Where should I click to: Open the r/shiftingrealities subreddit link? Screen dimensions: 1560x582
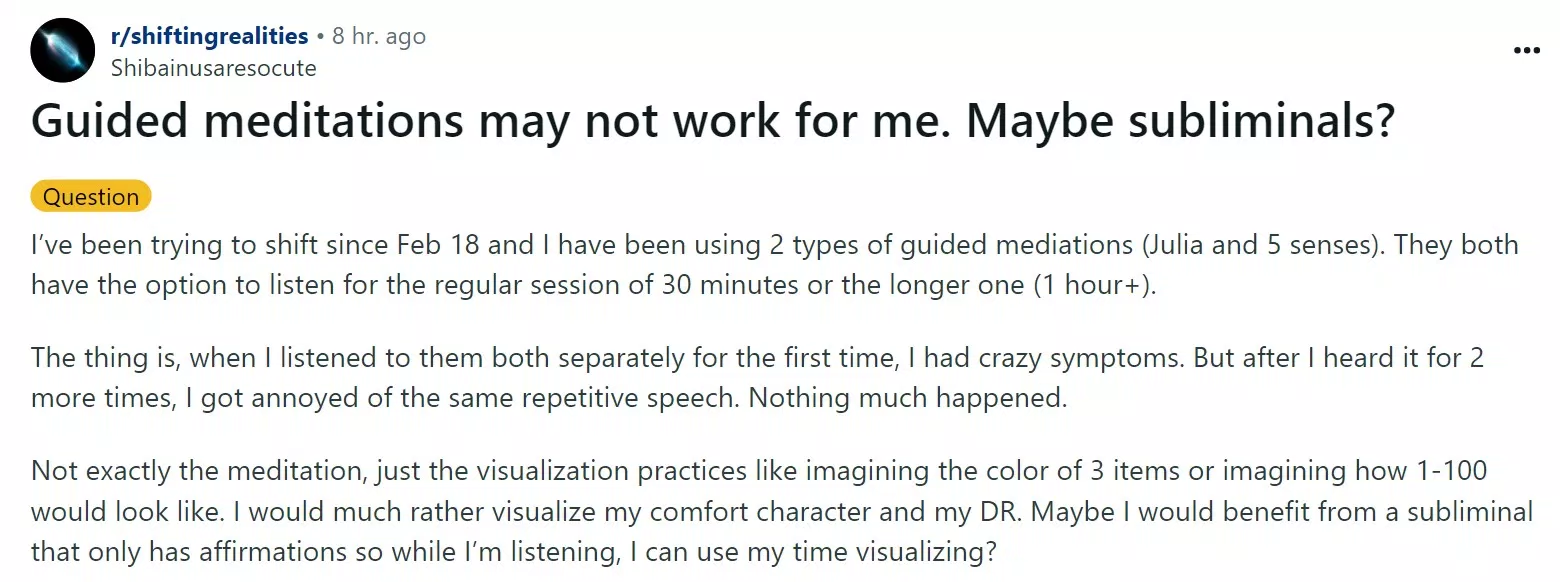[209, 36]
